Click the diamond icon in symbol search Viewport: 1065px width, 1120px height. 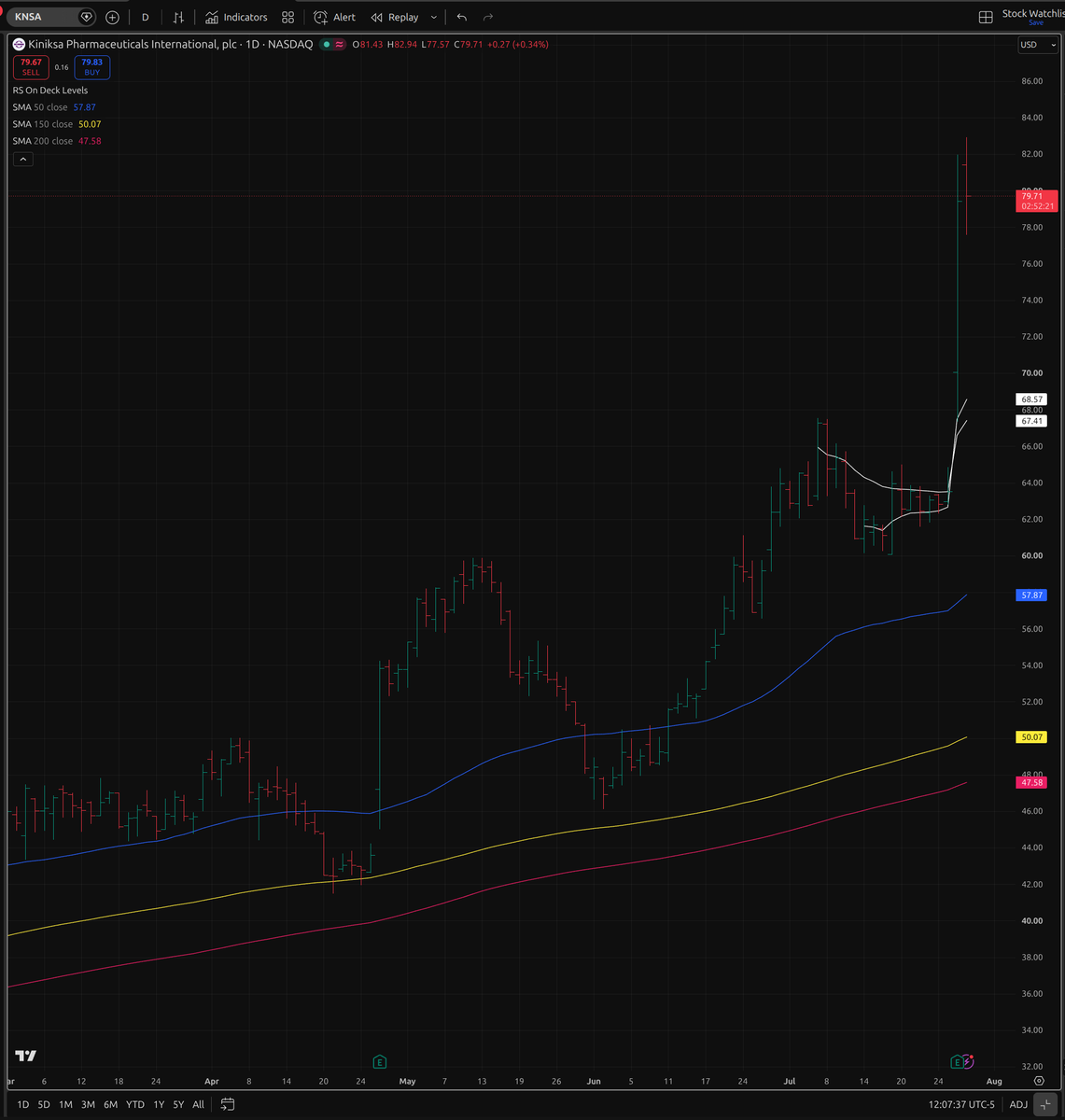click(87, 17)
